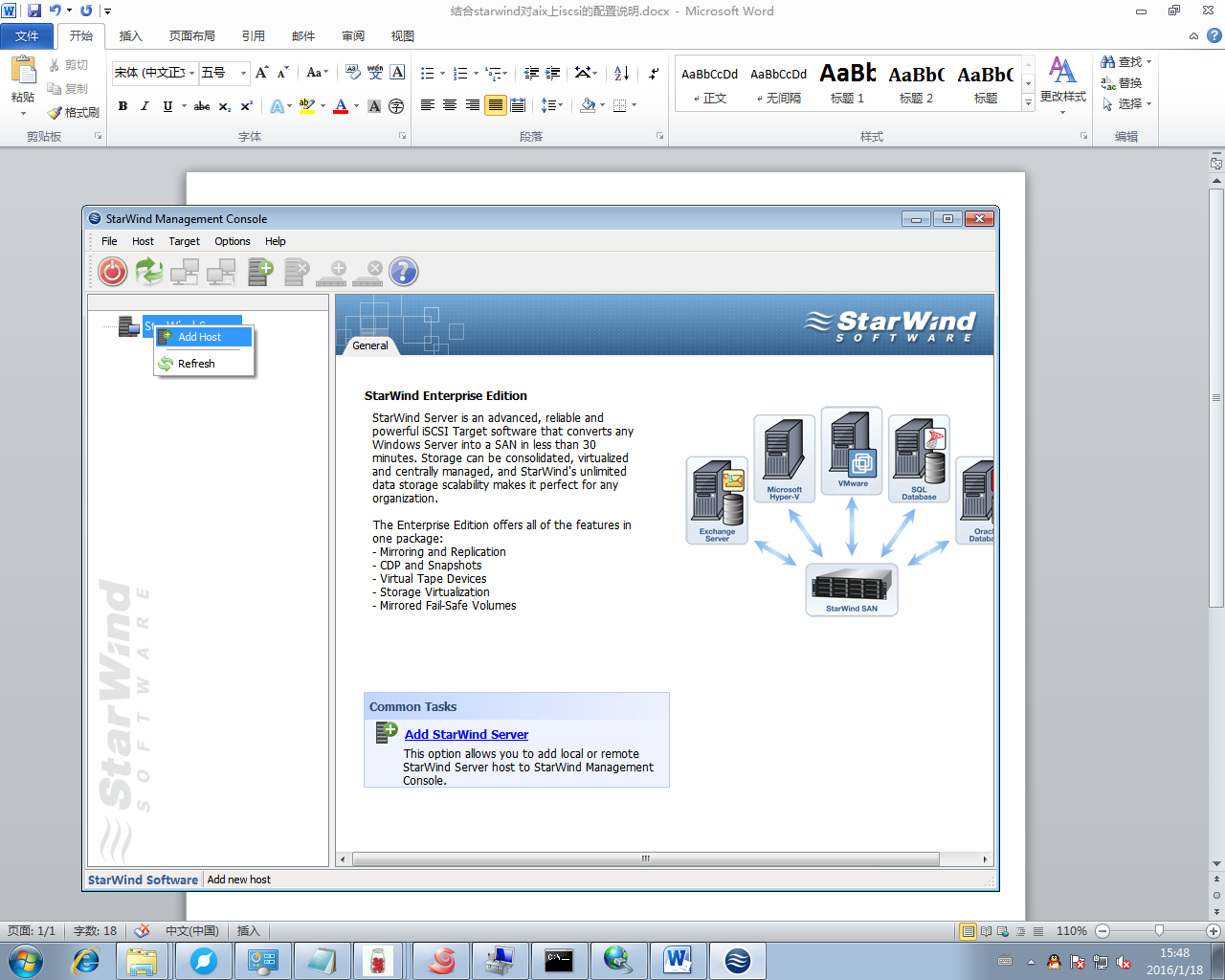Select the 无间隔 style
Viewport: 1225px width, 980px height.
point(778,83)
